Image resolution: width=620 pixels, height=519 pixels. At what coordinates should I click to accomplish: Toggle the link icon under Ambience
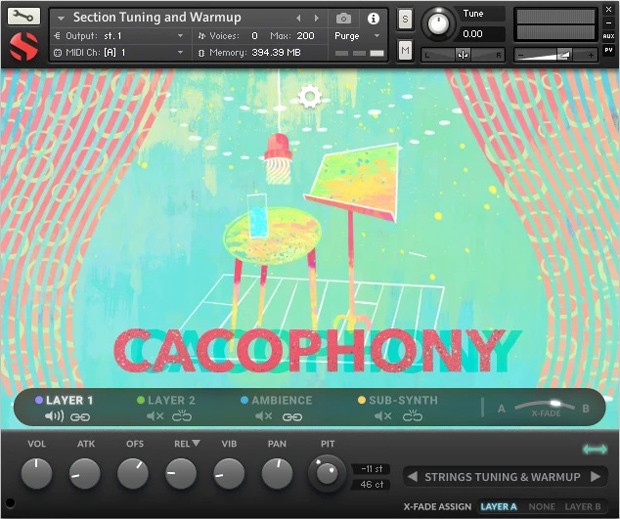pyautogui.click(x=292, y=417)
